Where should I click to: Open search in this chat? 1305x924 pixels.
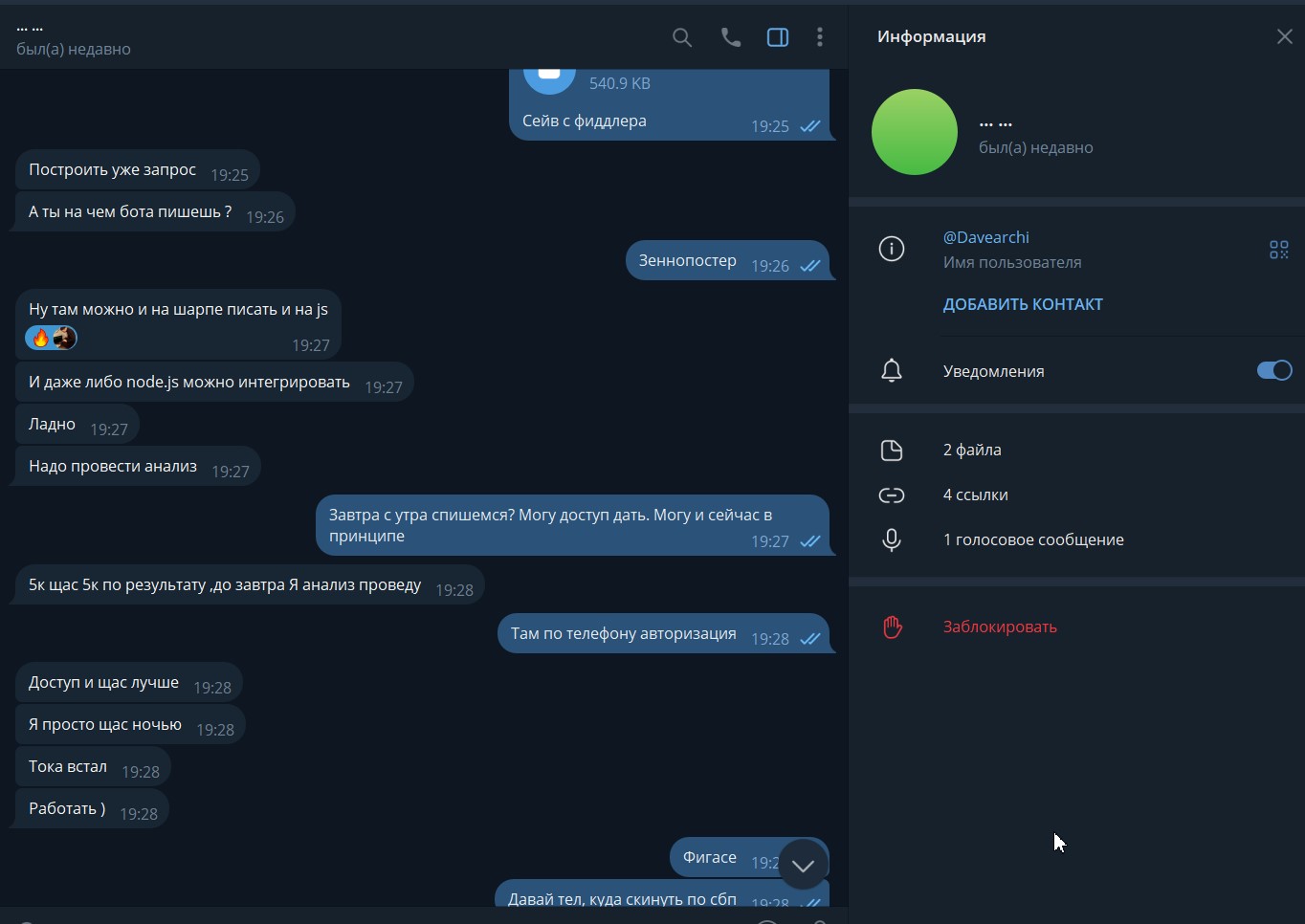pos(682,37)
